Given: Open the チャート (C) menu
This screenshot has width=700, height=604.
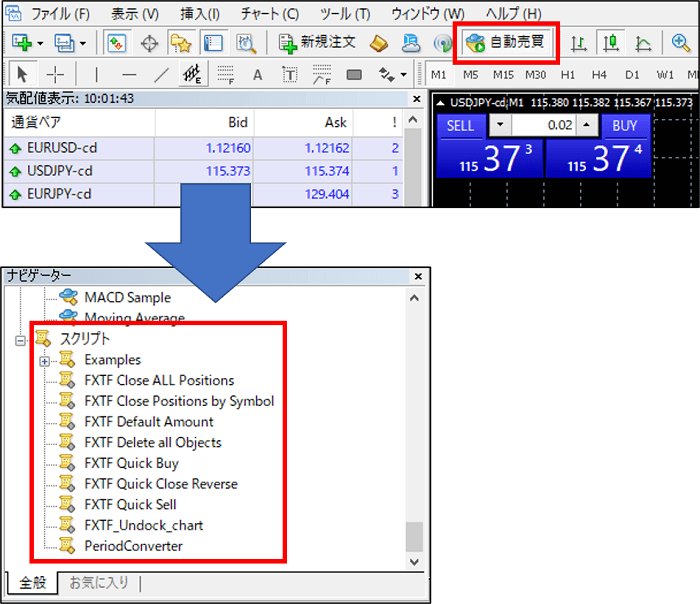Looking at the screenshot, I should (270, 14).
